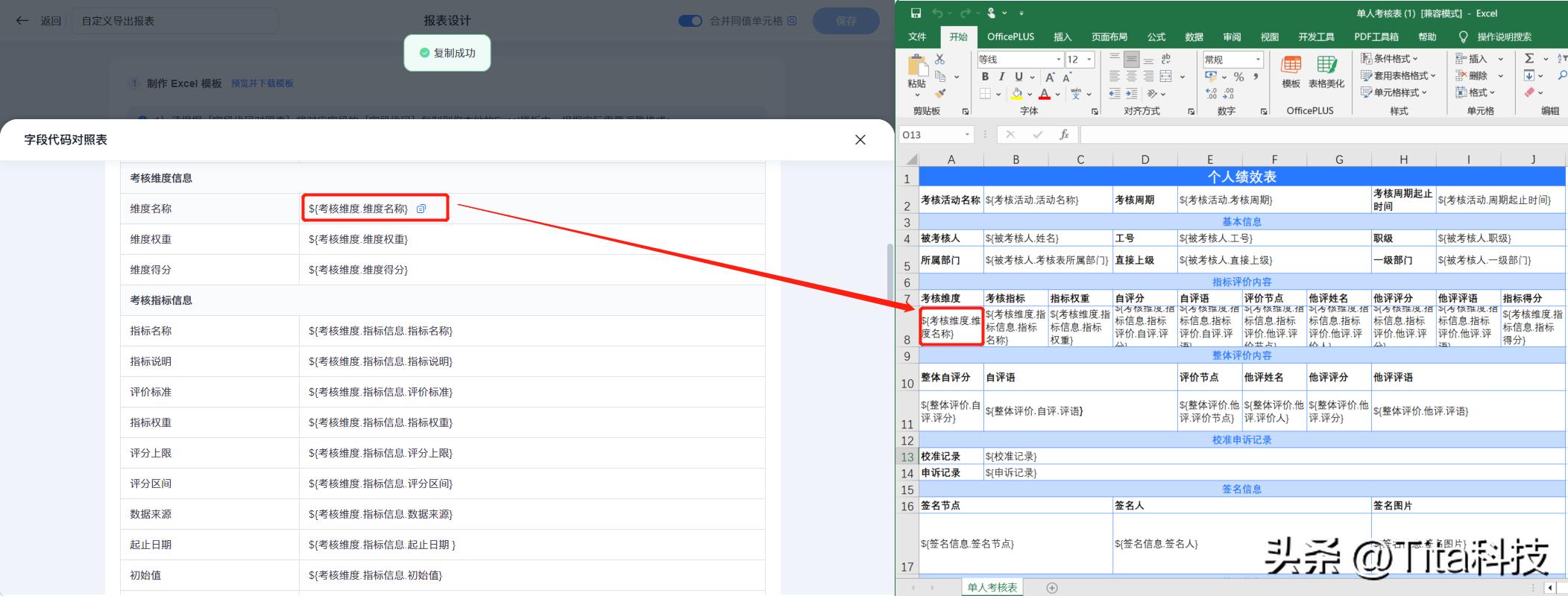
Task: Copy the 维度名称 field code with copy icon
Action: pos(421,209)
